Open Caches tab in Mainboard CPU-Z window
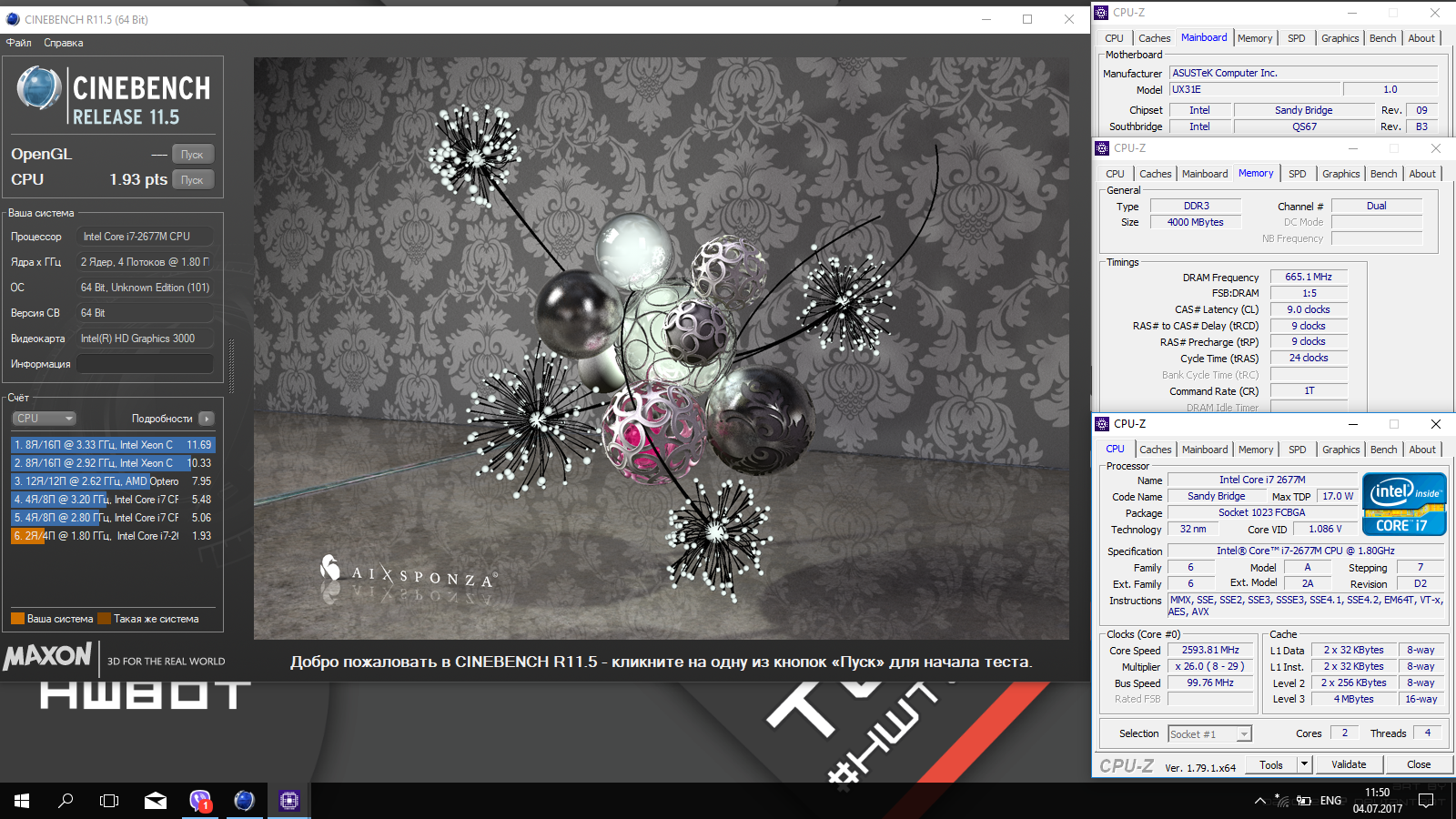 [1154, 38]
